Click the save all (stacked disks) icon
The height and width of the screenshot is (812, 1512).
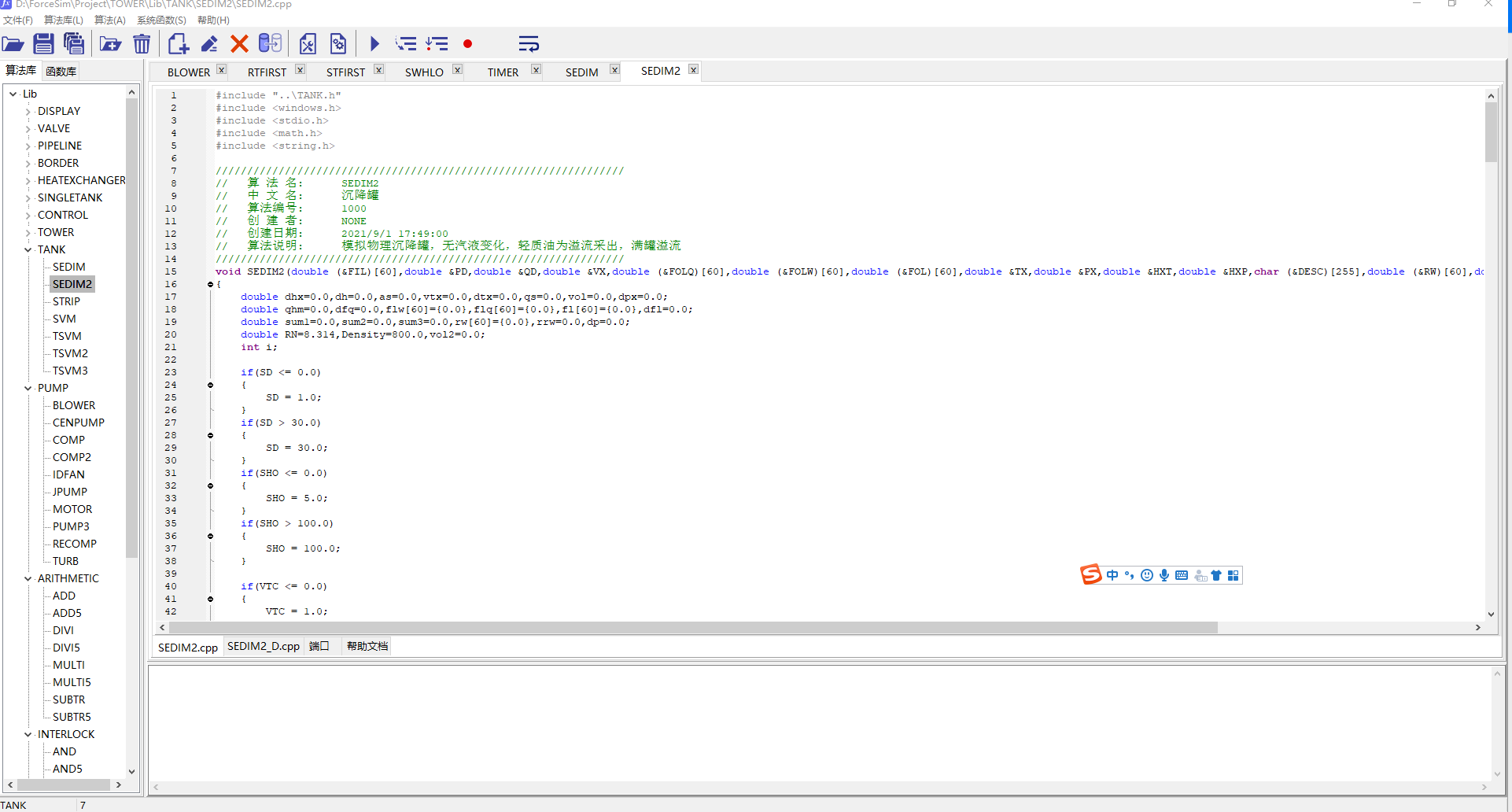pos(74,44)
